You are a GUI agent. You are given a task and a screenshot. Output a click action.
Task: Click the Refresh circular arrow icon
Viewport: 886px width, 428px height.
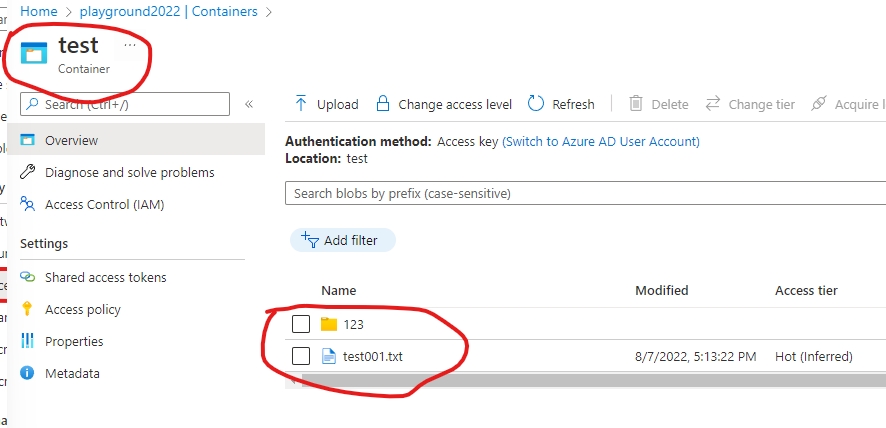tap(536, 103)
